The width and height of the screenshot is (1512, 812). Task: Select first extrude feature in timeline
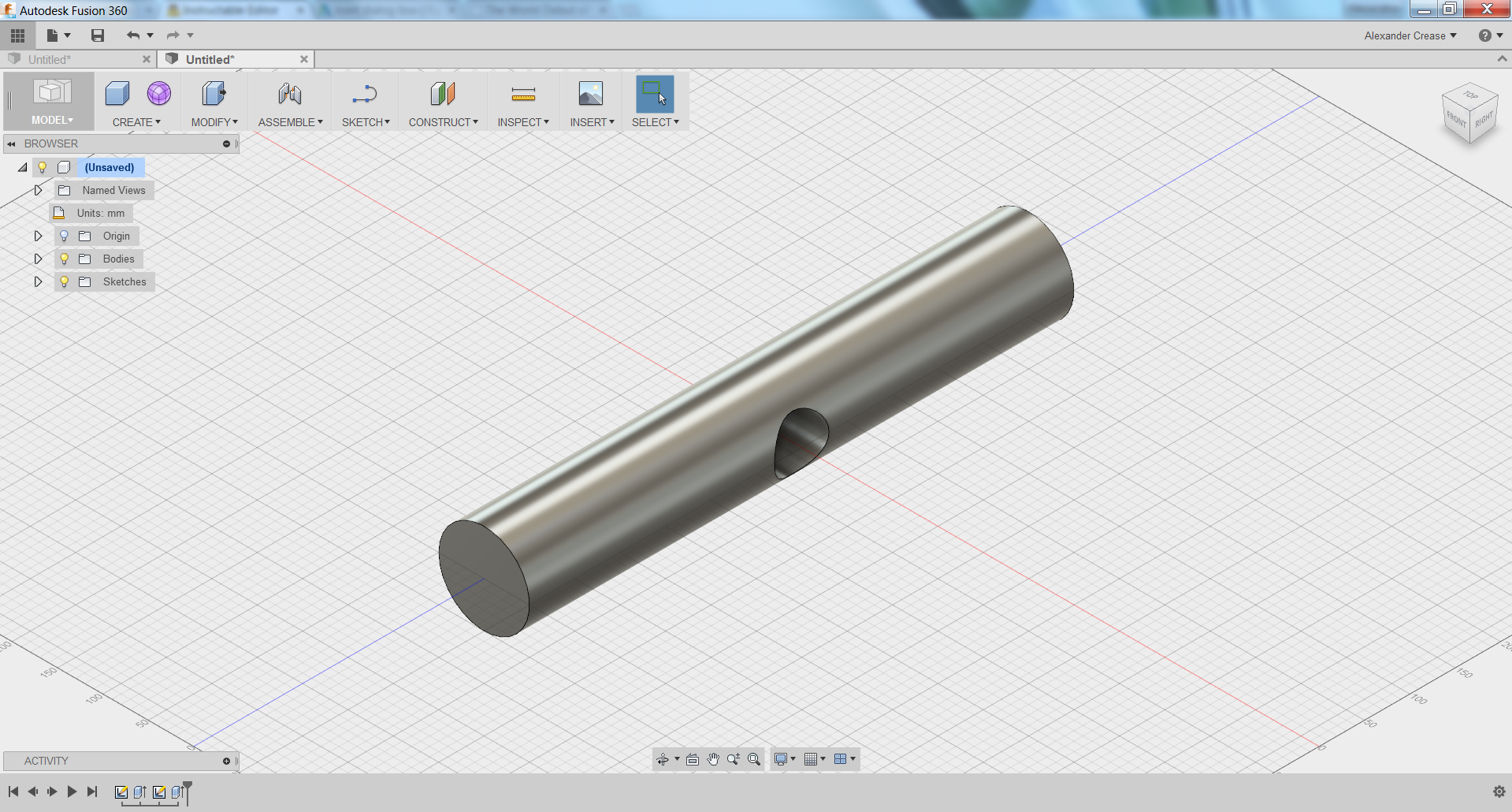[140, 792]
